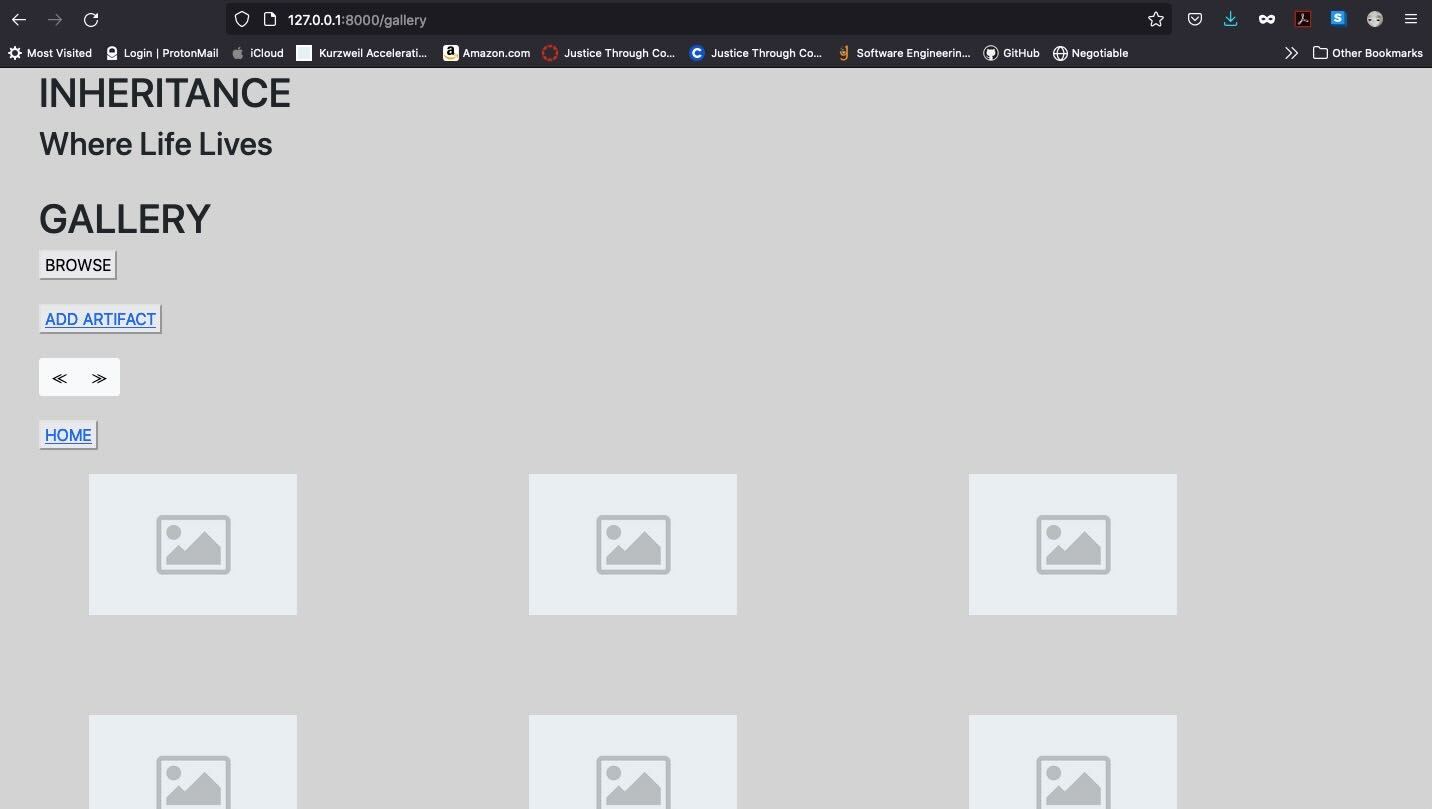Screen dimensions: 1432x809
Task: Open the GitHub bookmark
Action: 1011,53
